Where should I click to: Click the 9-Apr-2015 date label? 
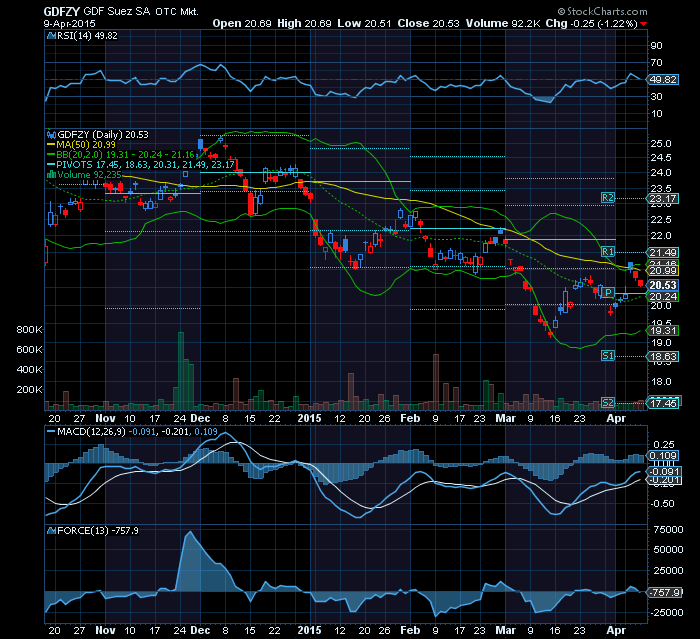click(x=69, y=24)
